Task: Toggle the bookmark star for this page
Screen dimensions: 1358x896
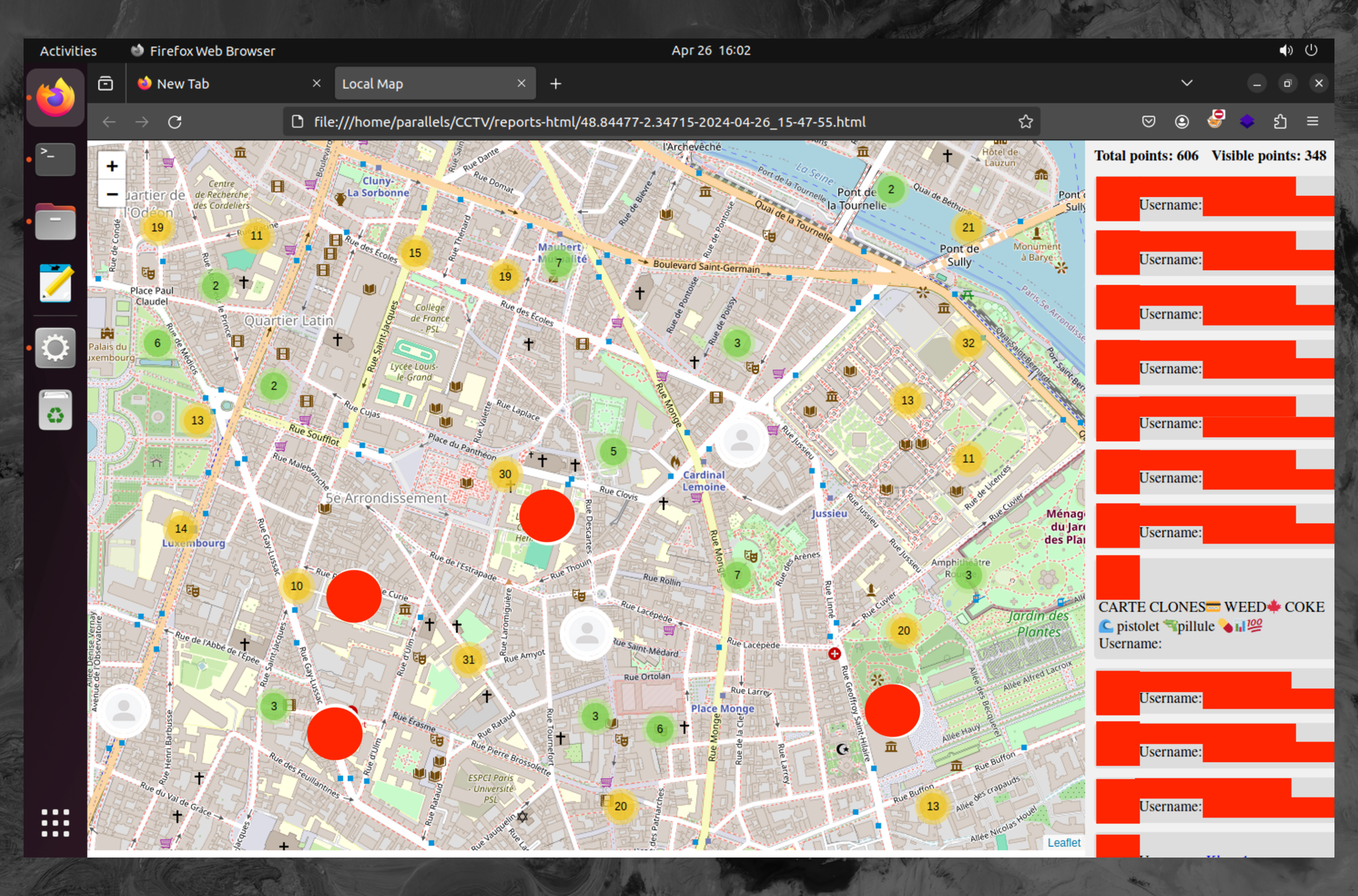Action: (1025, 122)
